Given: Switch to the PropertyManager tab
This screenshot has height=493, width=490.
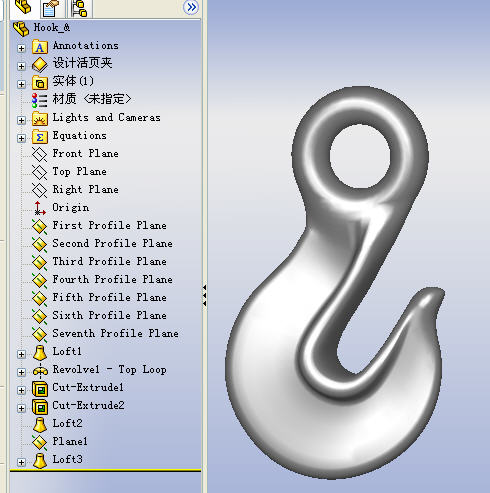Looking at the screenshot, I should [x=50, y=8].
